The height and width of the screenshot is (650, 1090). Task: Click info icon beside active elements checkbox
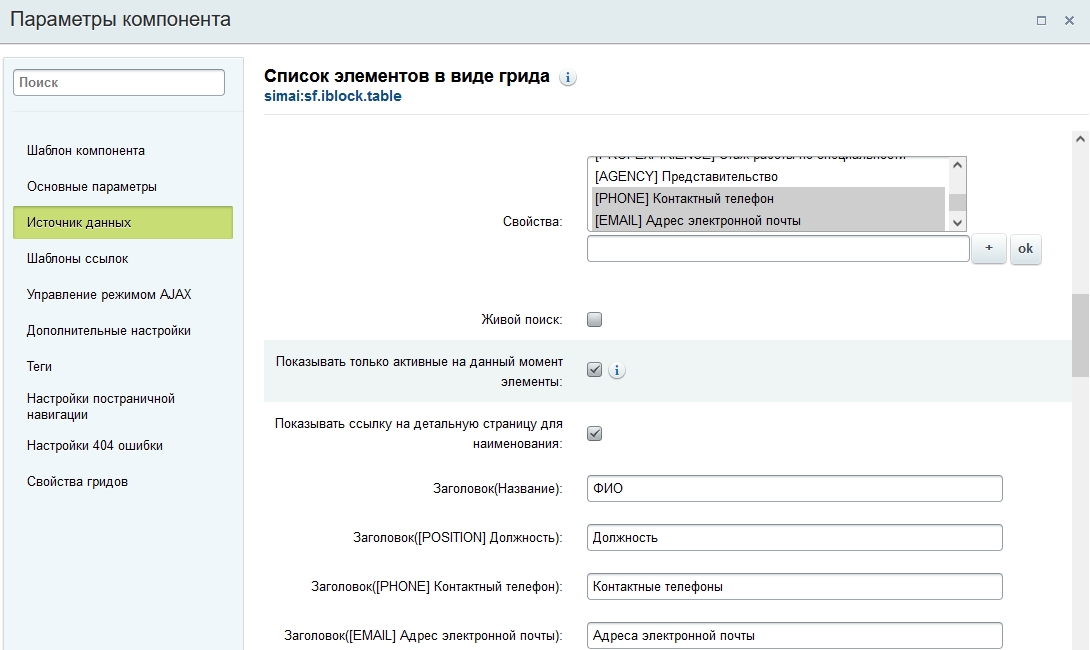pyautogui.click(x=617, y=371)
